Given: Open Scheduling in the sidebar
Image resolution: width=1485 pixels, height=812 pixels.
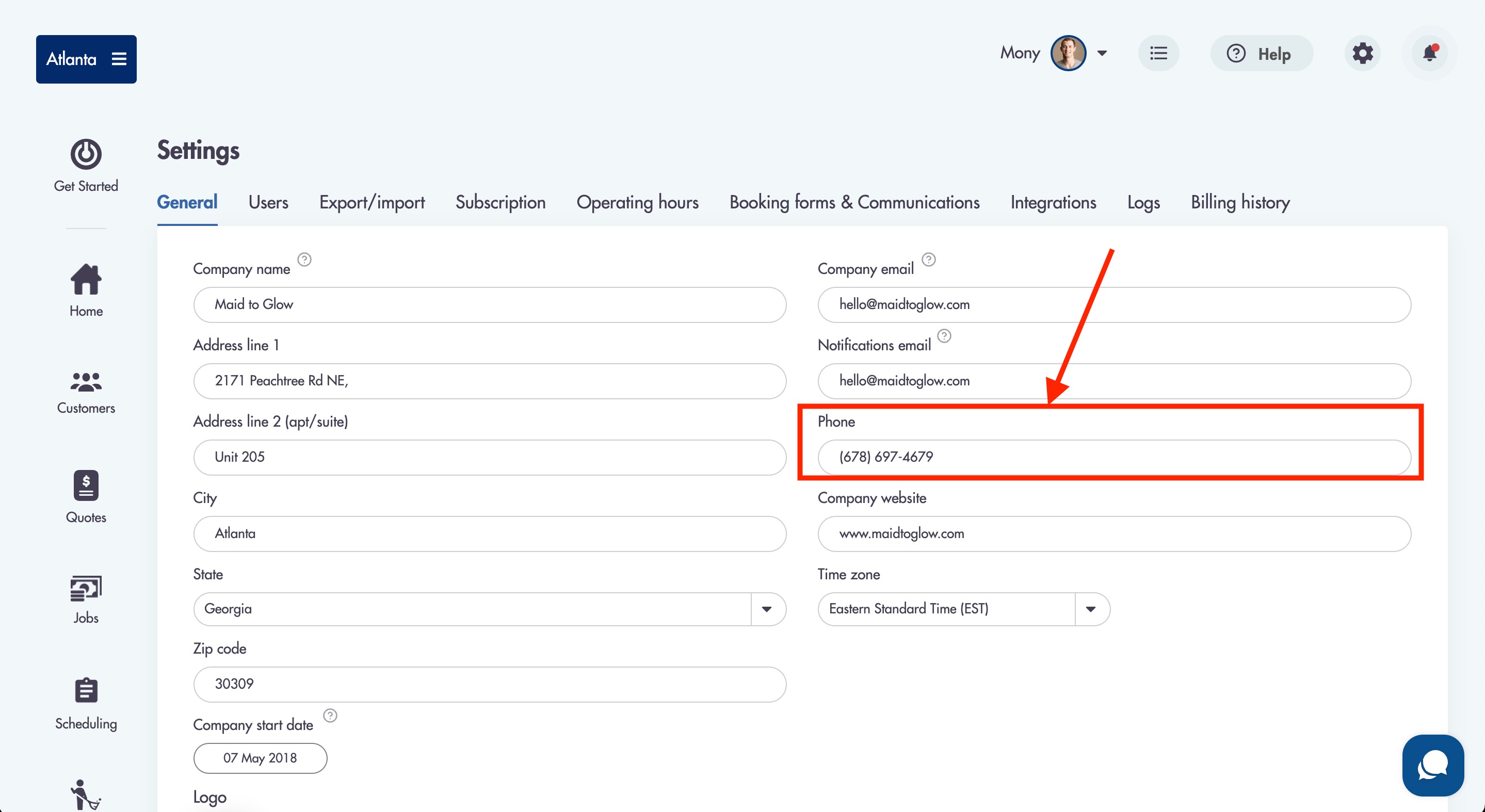Looking at the screenshot, I should [86, 690].
